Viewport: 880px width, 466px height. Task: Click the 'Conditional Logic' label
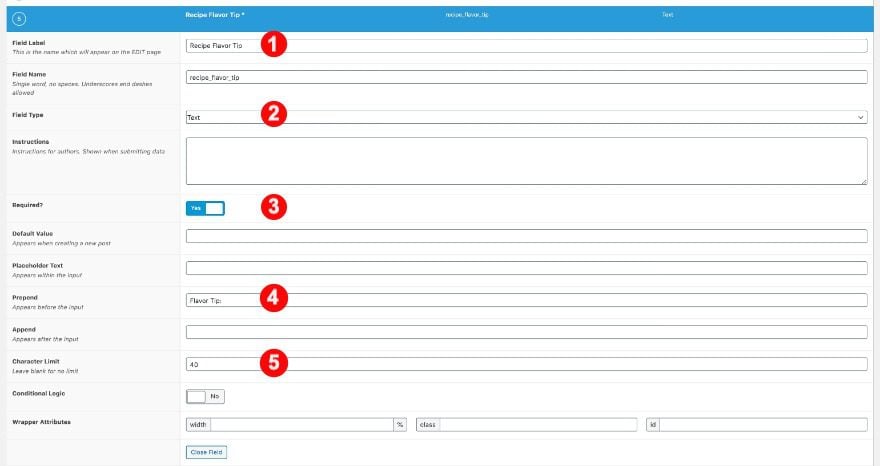pos(39,393)
